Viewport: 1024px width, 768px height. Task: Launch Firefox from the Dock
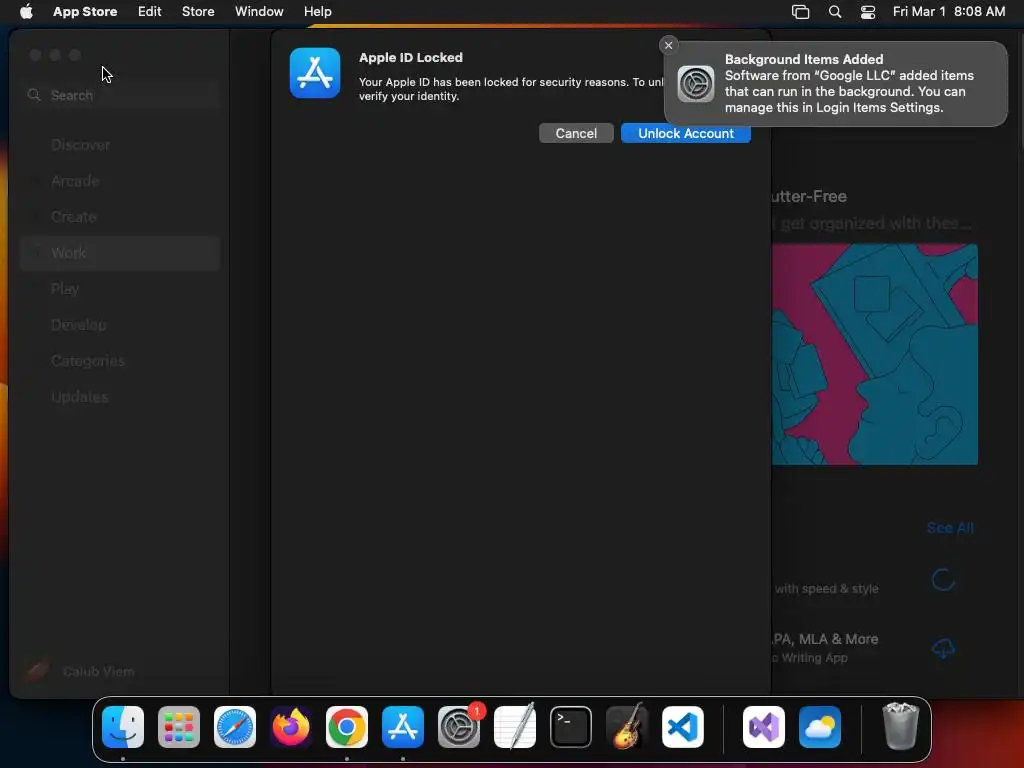291,727
